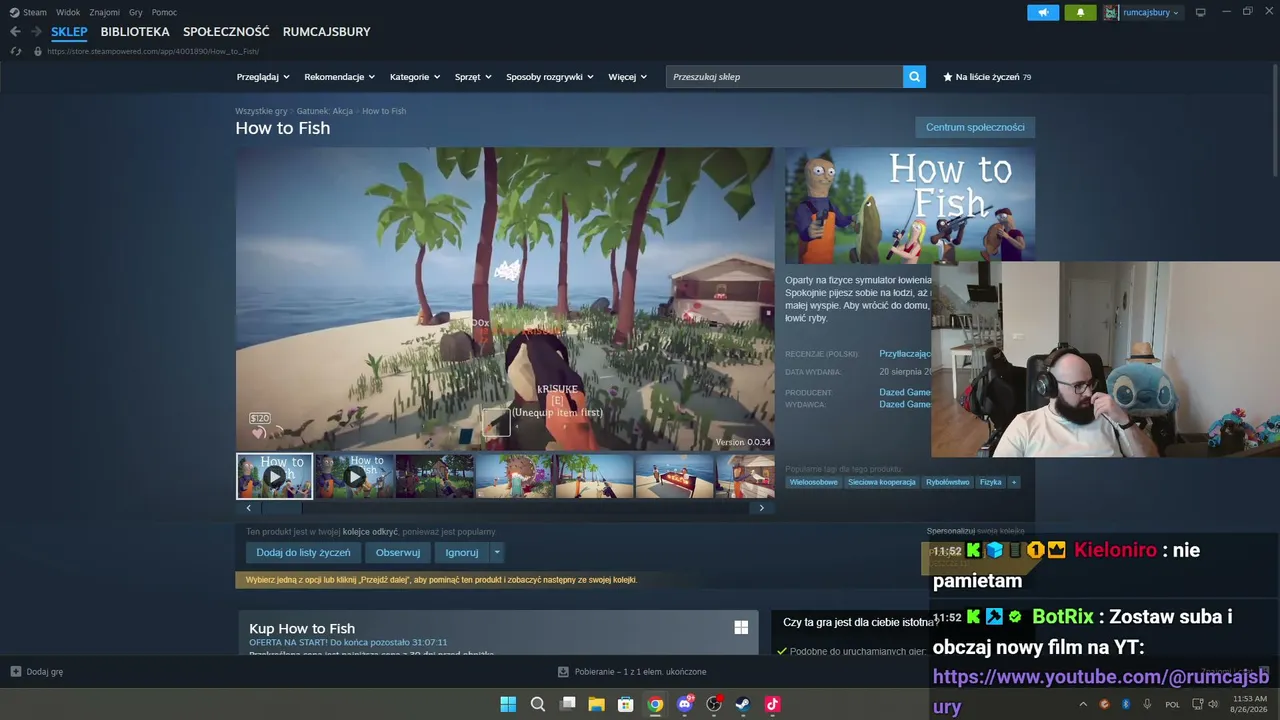Viewport: 1280px width, 720px height.
Task: Click the Ignoruj button
Action: [462, 552]
